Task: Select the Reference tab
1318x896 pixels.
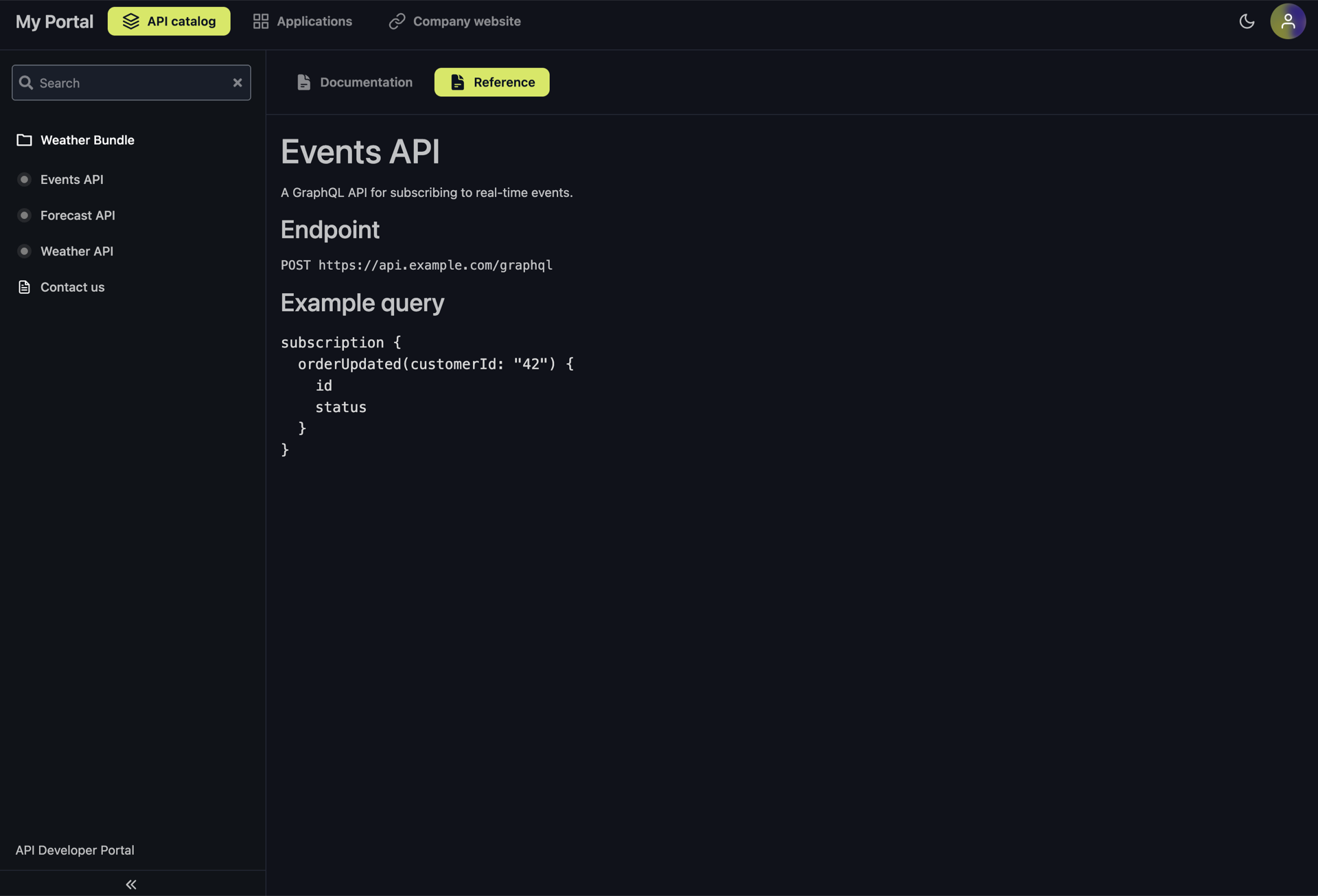Action: [492, 82]
